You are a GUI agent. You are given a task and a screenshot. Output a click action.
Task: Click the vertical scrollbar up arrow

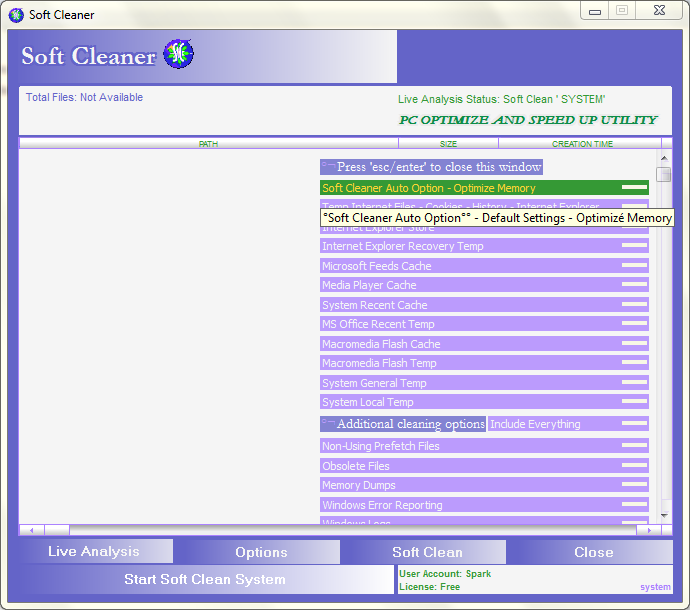[664, 158]
